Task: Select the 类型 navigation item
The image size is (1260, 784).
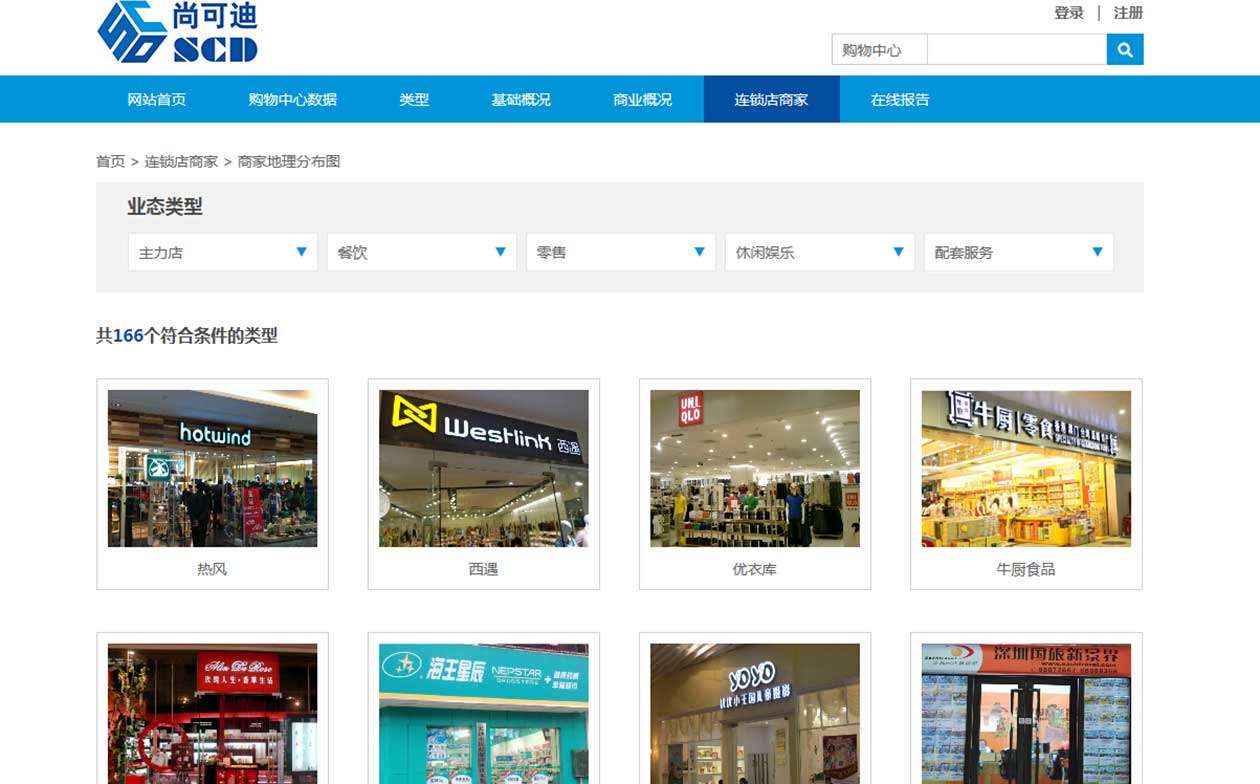Action: tap(414, 100)
